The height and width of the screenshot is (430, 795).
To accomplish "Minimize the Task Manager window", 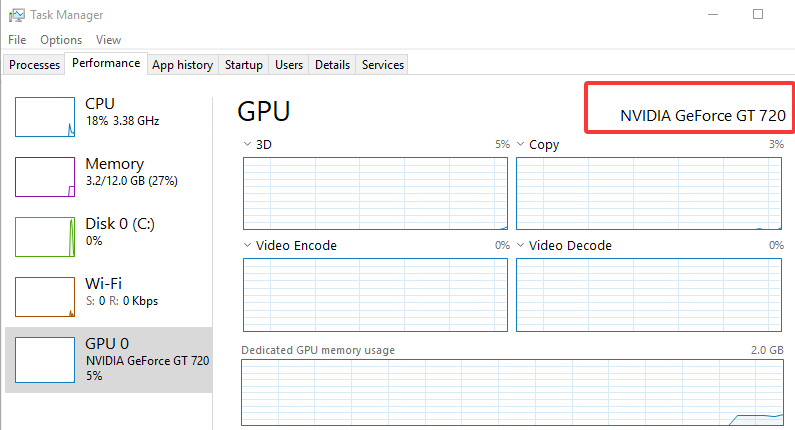I will pos(713,14).
